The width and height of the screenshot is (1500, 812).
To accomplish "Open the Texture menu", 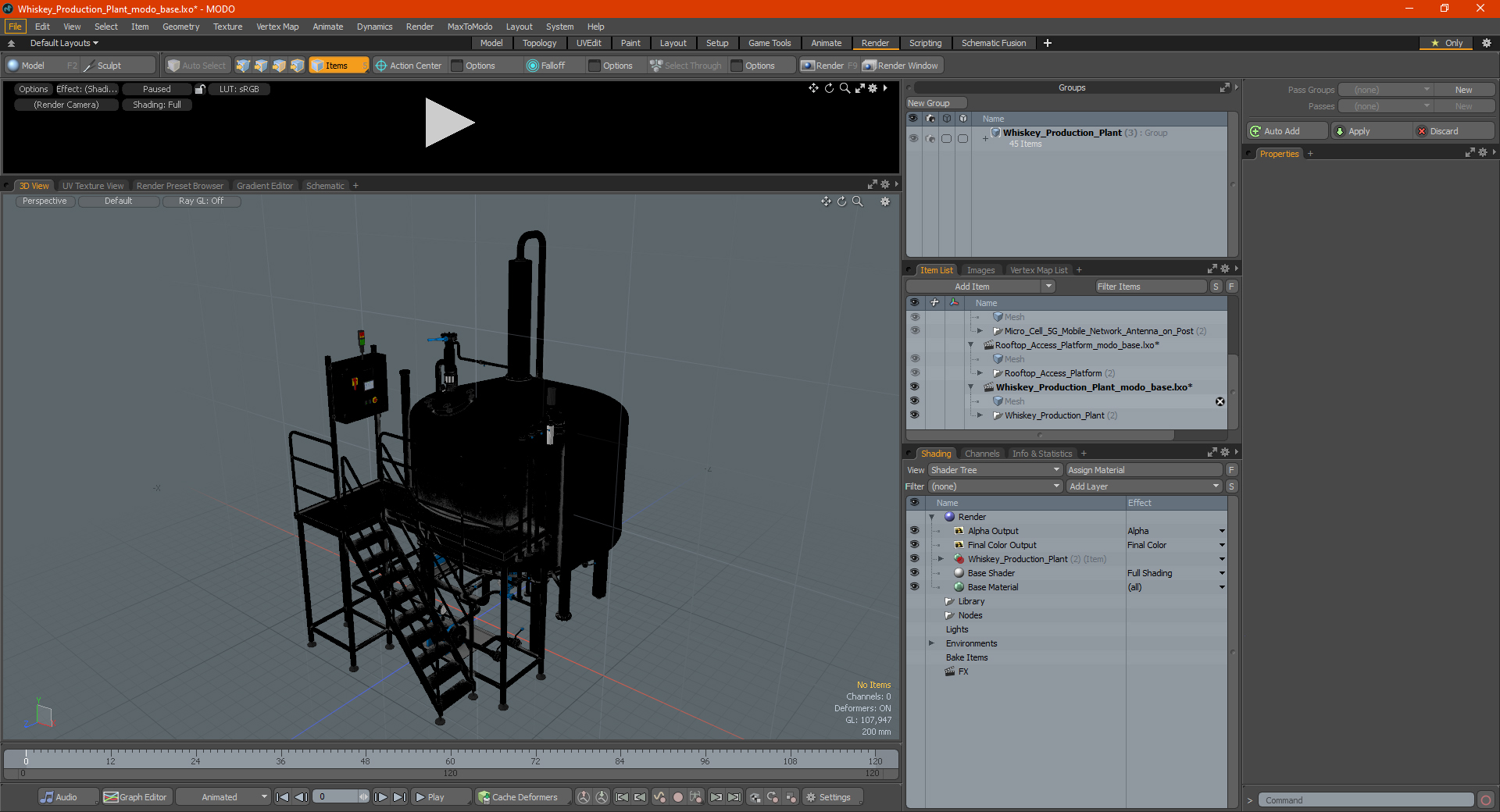I will pyautogui.click(x=227, y=27).
